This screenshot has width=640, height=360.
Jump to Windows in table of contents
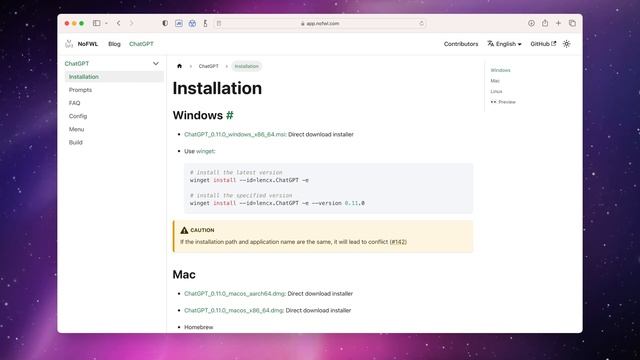tap(500, 70)
